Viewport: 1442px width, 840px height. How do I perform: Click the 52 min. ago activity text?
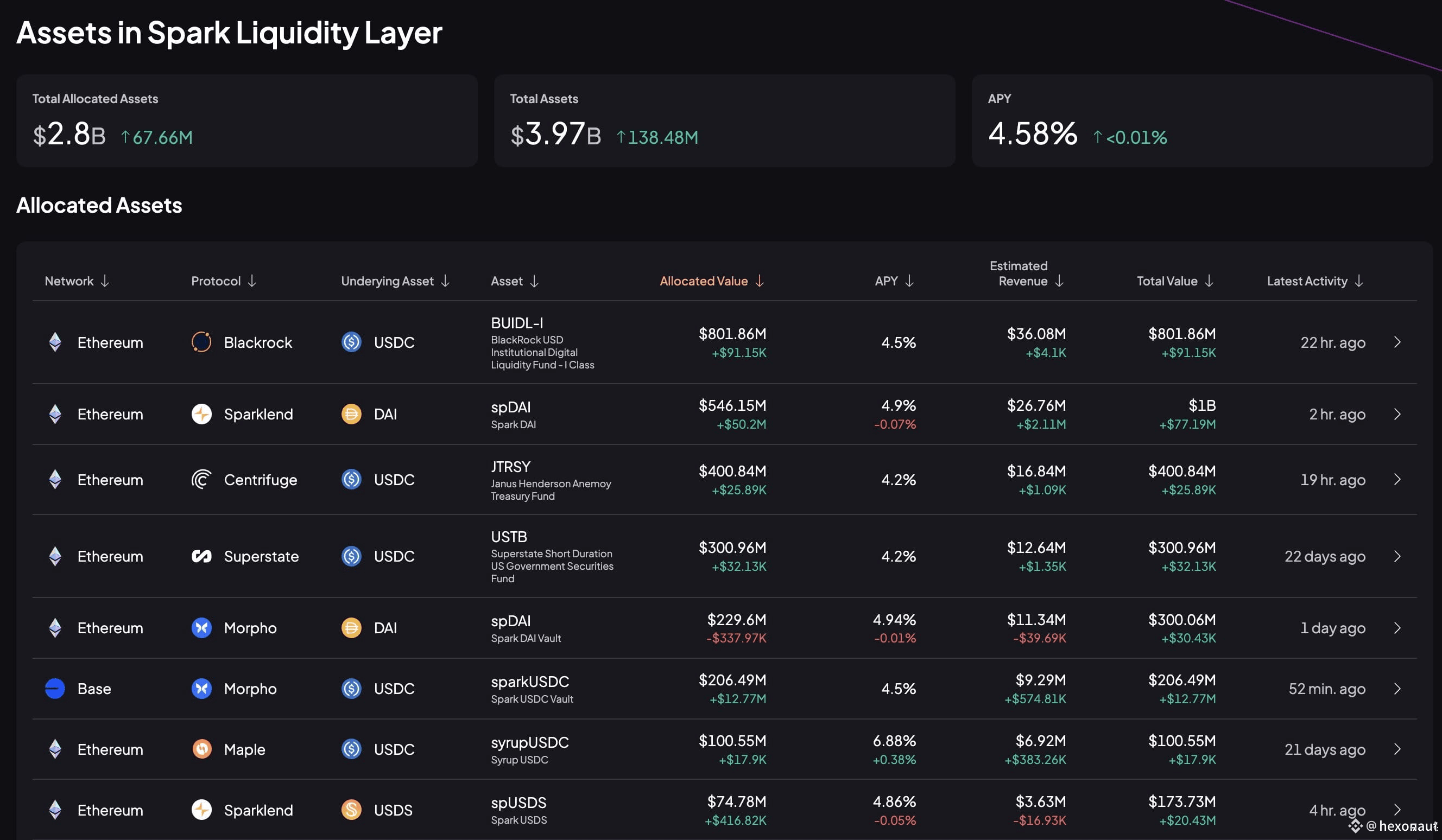click(x=1327, y=689)
